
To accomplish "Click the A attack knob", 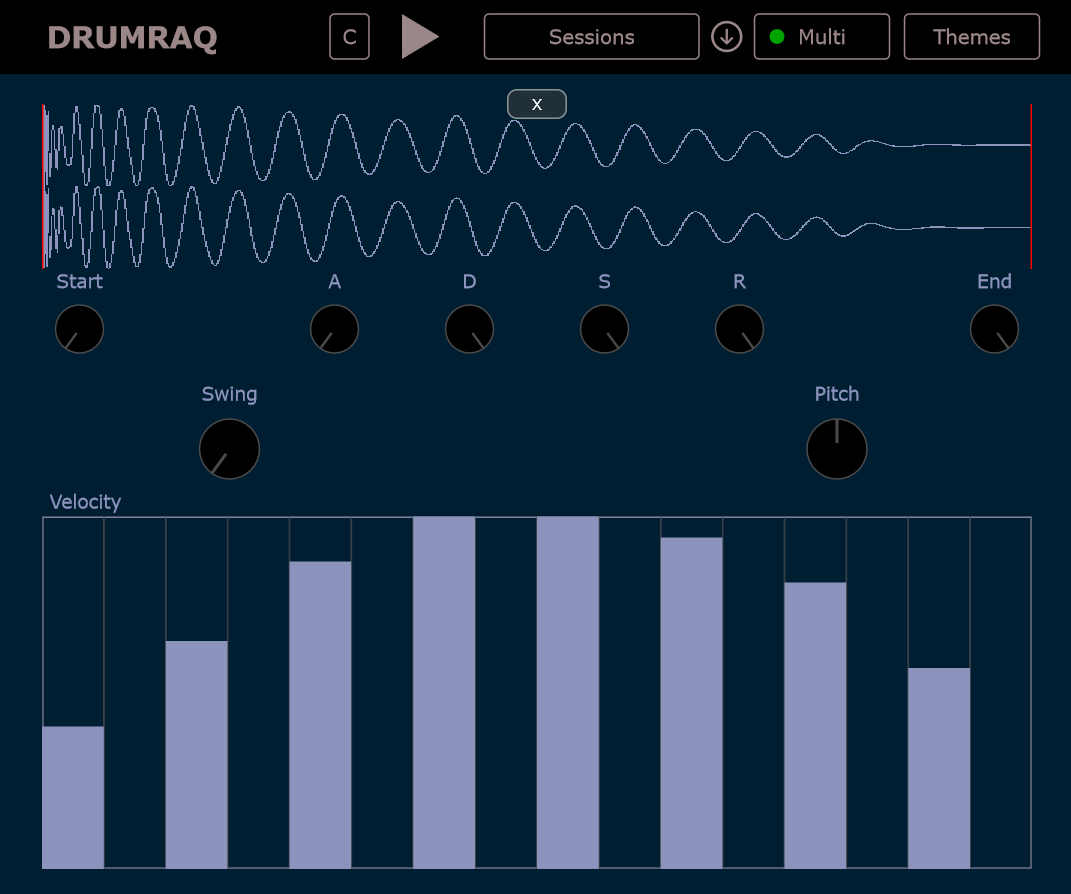I will click(335, 329).
